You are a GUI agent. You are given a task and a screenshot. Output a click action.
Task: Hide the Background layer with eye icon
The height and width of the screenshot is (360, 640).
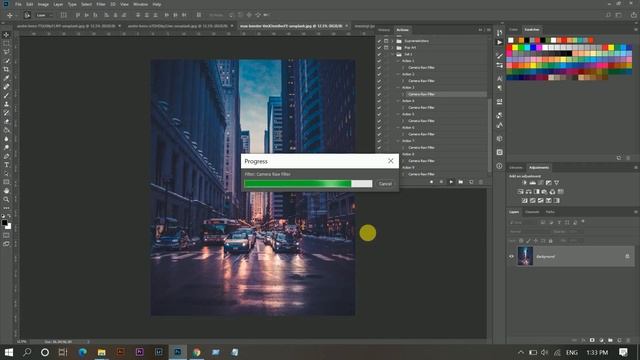click(x=511, y=256)
